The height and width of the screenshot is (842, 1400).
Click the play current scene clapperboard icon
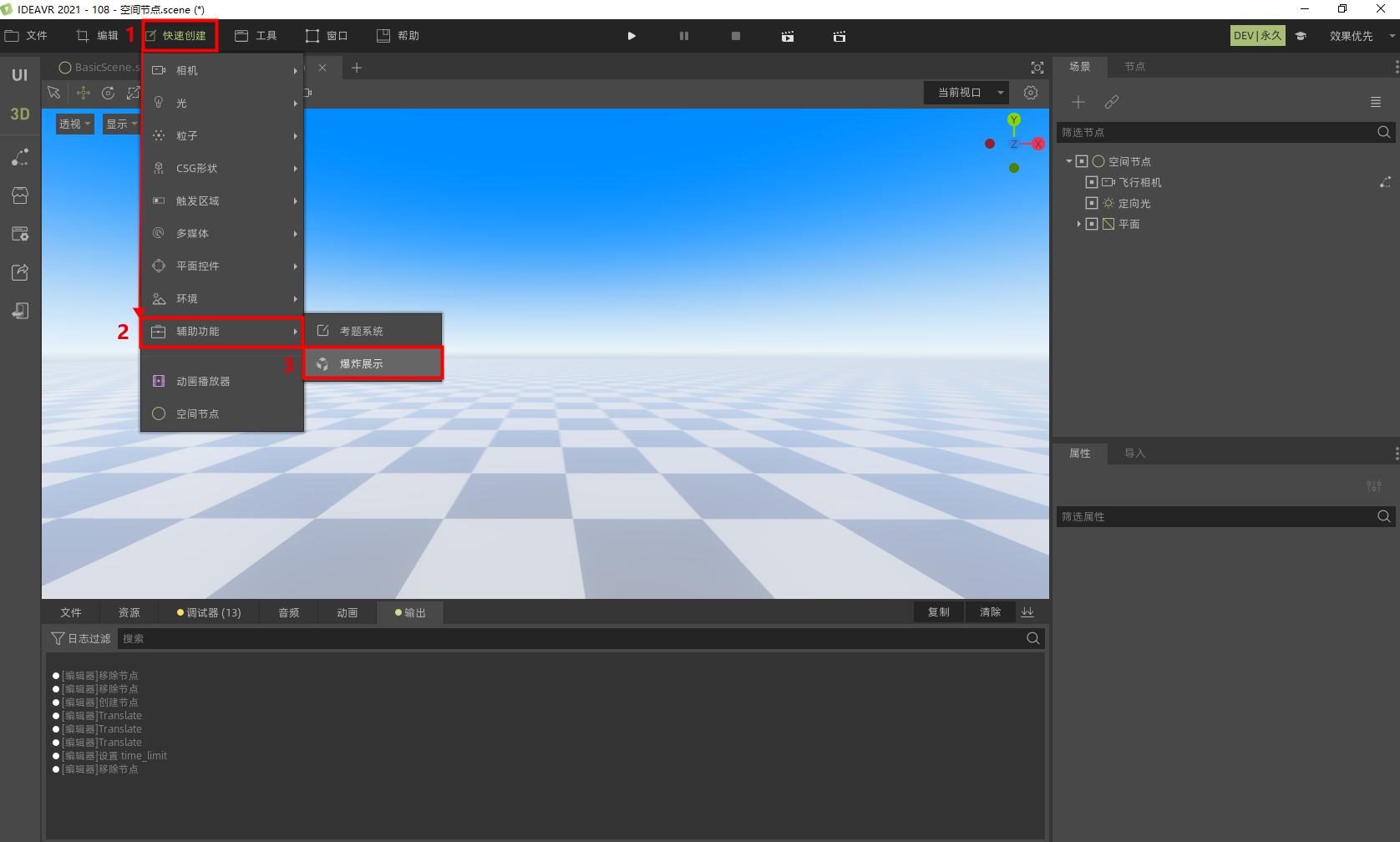pyautogui.click(x=788, y=36)
